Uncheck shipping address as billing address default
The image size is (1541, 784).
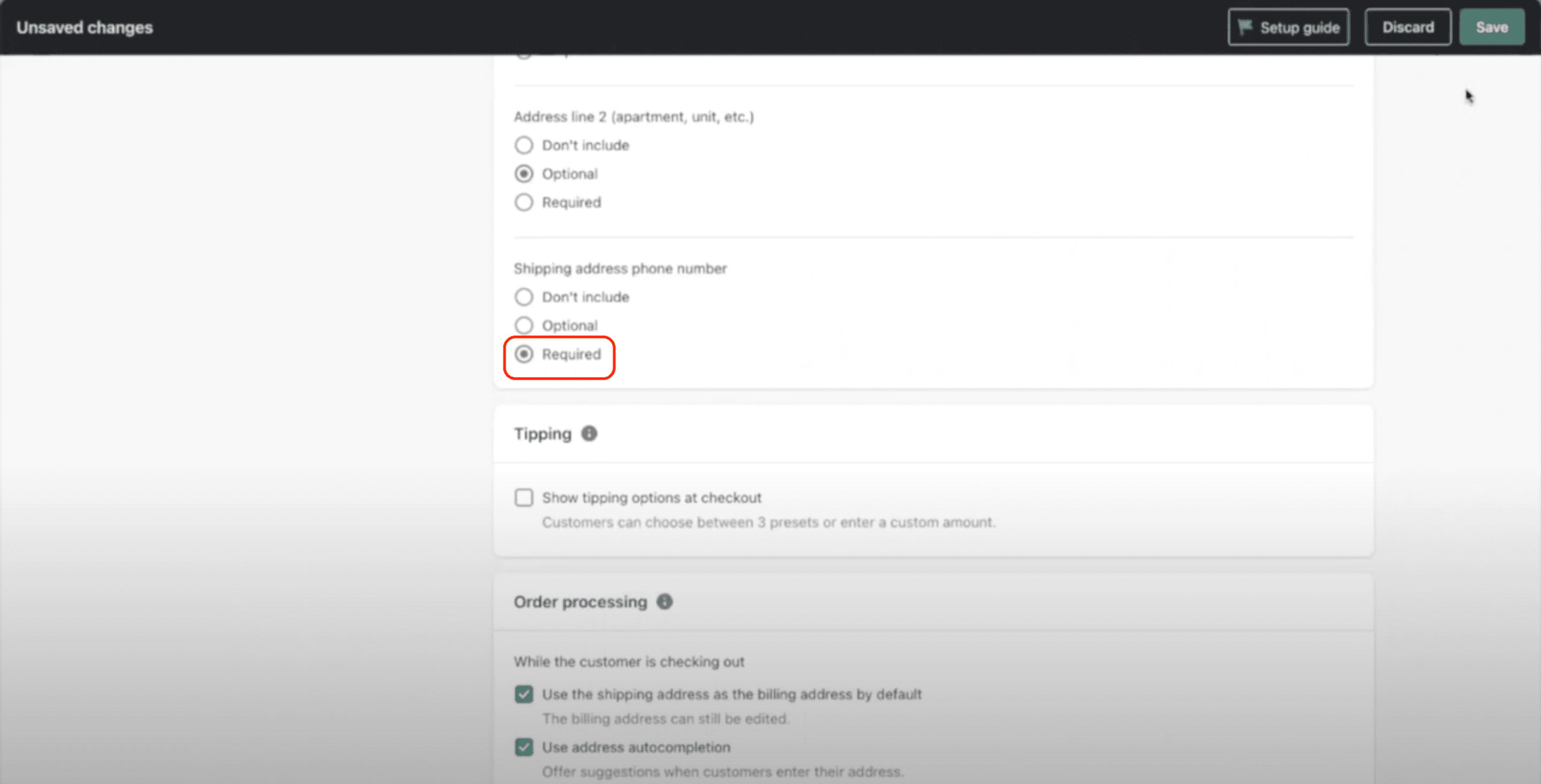[x=524, y=694]
